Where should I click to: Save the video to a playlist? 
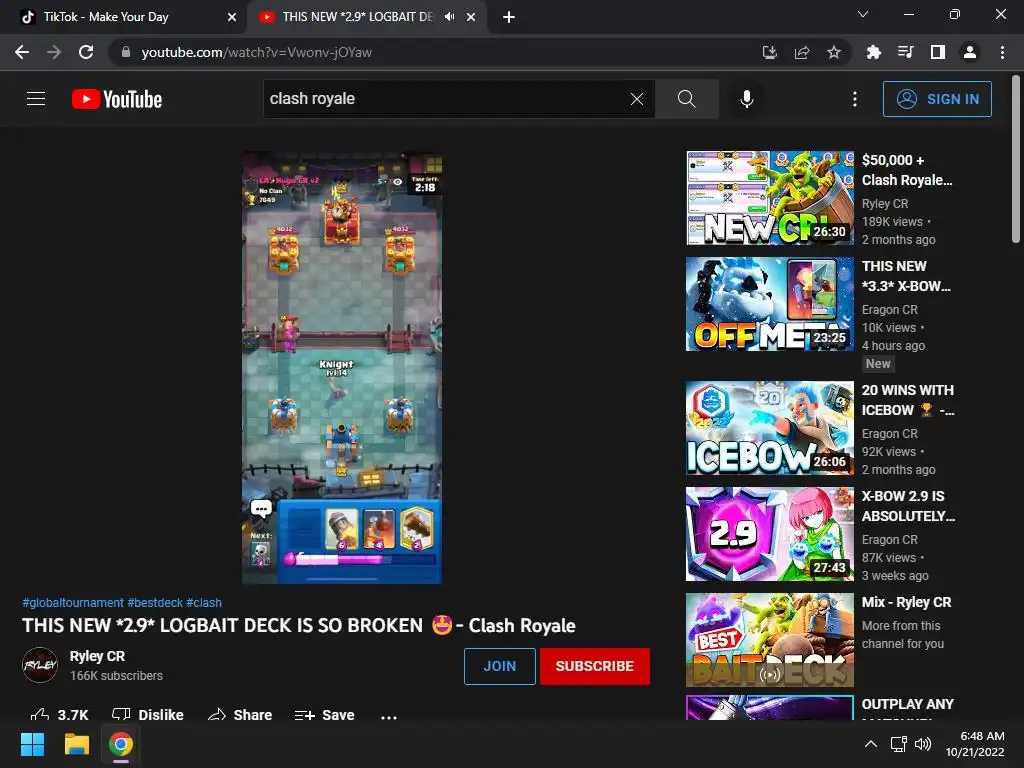(x=325, y=714)
